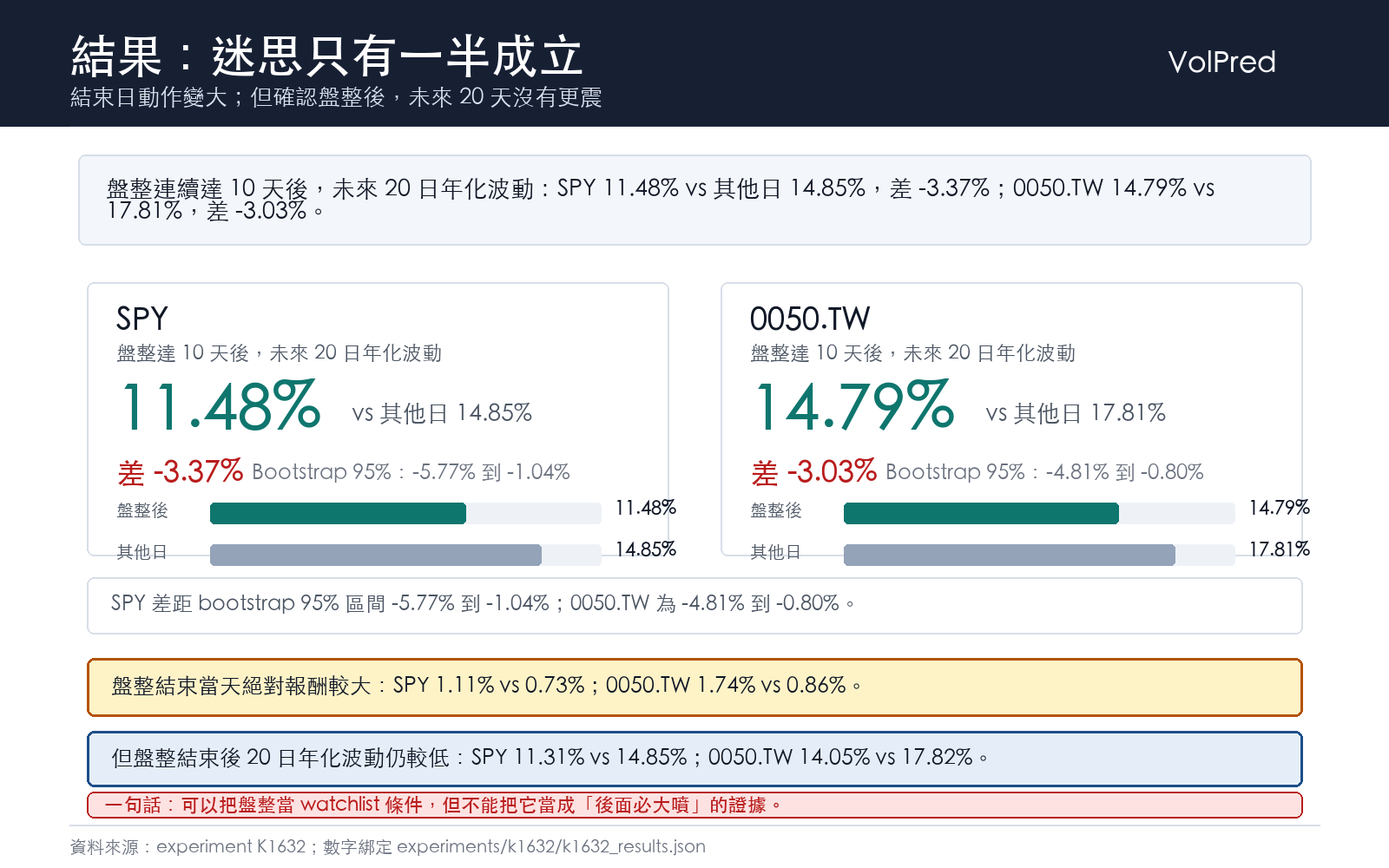The height and width of the screenshot is (868, 1389).
Task: Click the green 盤整後 bar in 0050.TW card
Action: pos(981,513)
